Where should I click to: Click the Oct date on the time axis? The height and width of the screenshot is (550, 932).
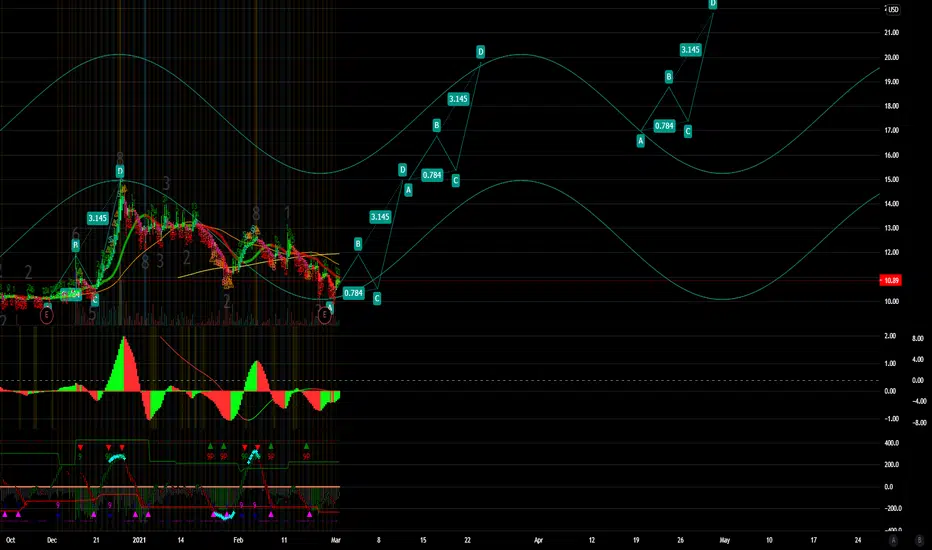click(10, 540)
